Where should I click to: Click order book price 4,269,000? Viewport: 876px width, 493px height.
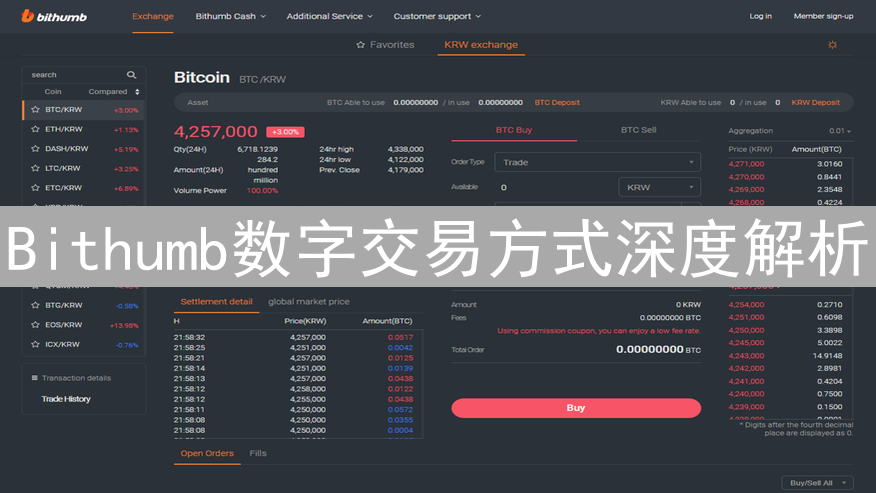(x=746, y=189)
